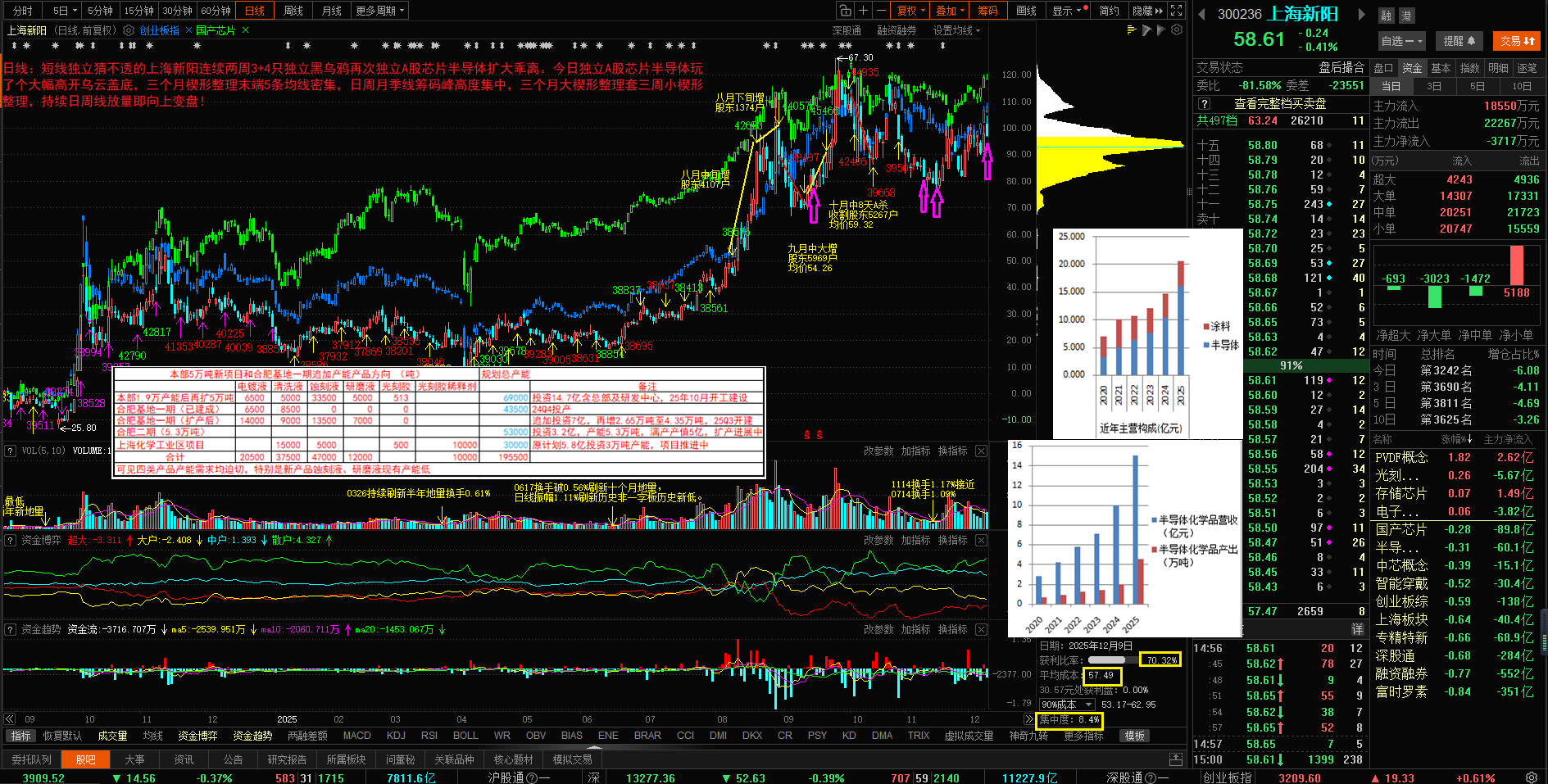
Task: Open the 自选一 watchlist dropdown
Action: (x=1401, y=41)
